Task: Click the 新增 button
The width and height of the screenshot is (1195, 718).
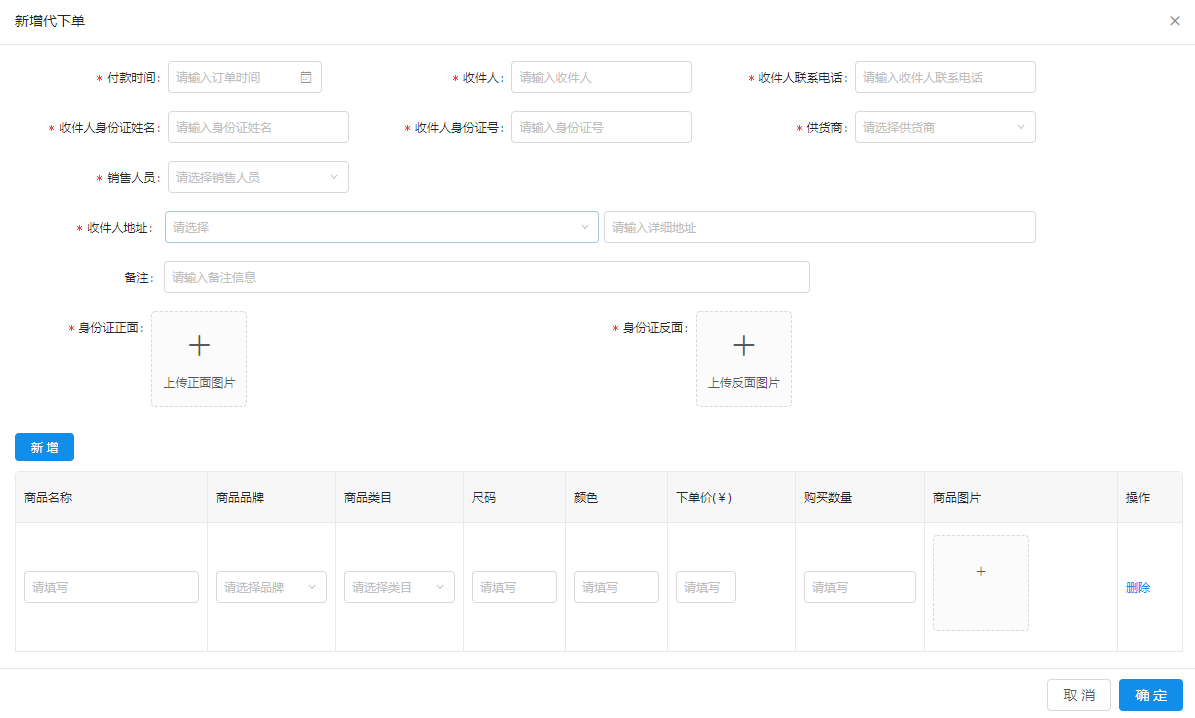Action: 44,447
